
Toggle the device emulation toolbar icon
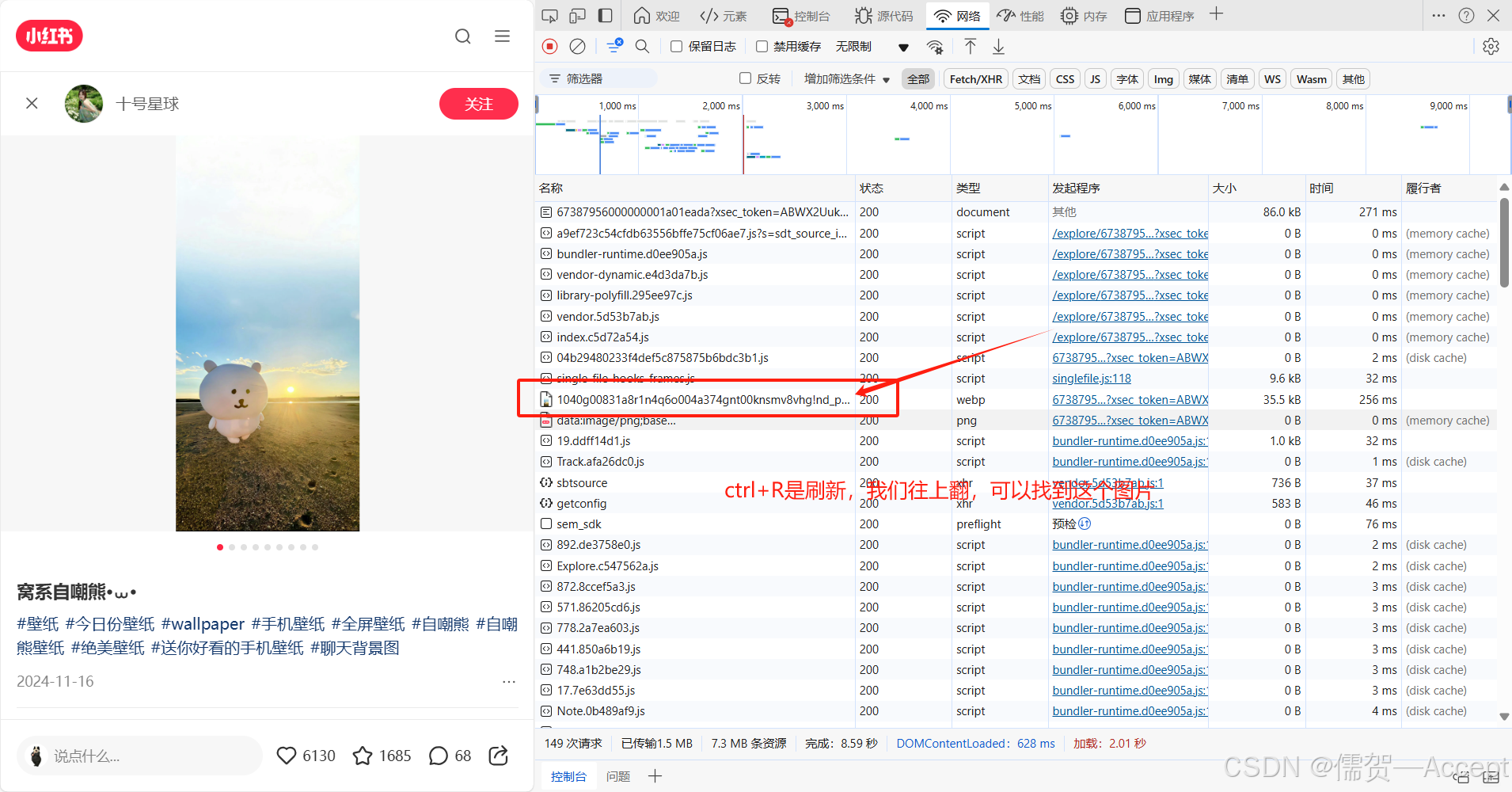click(x=577, y=15)
